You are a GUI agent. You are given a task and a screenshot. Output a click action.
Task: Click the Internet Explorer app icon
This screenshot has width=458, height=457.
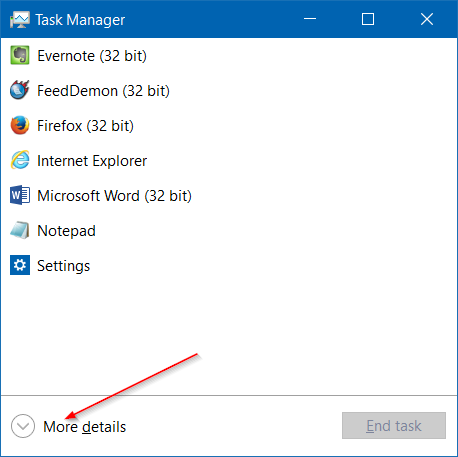[x=20, y=160]
